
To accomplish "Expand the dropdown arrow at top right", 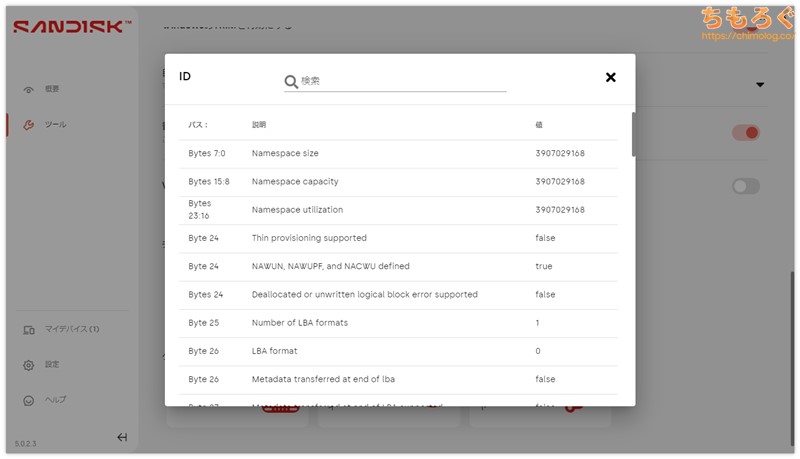I will coord(759,85).
